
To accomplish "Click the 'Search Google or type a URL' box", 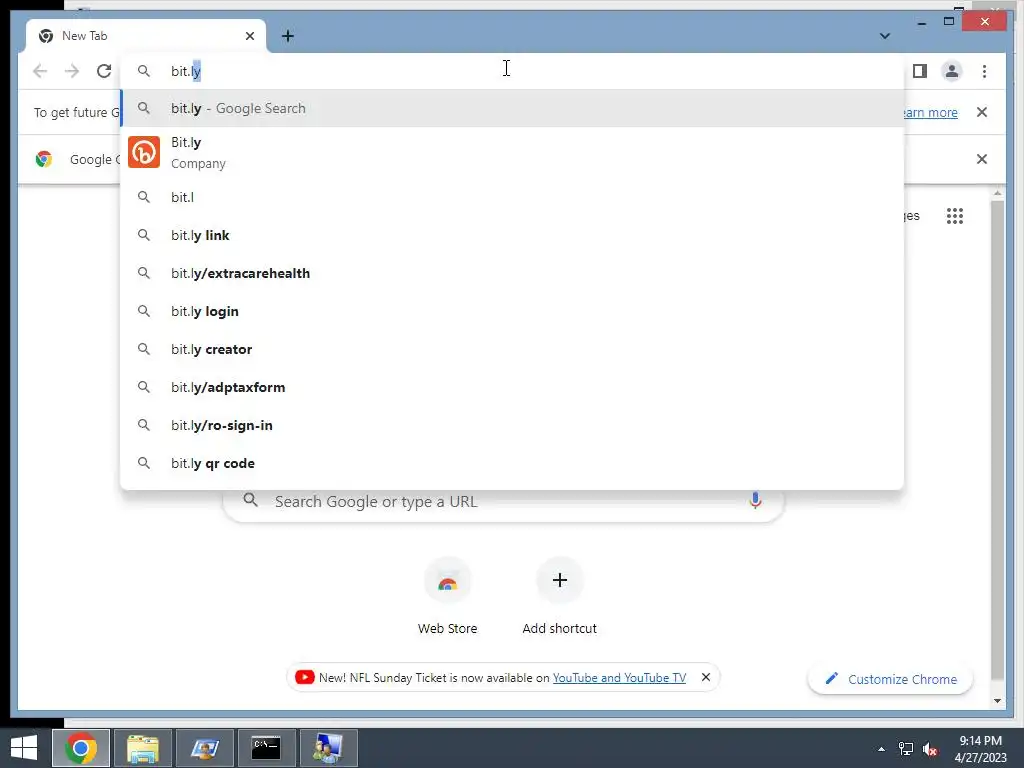I will 503,501.
